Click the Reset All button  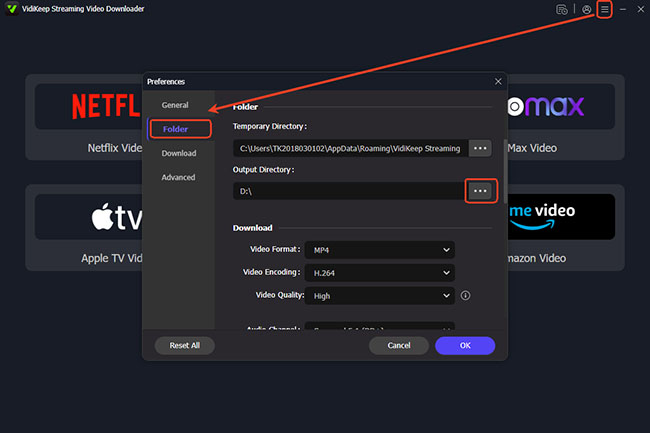click(184, 346)
